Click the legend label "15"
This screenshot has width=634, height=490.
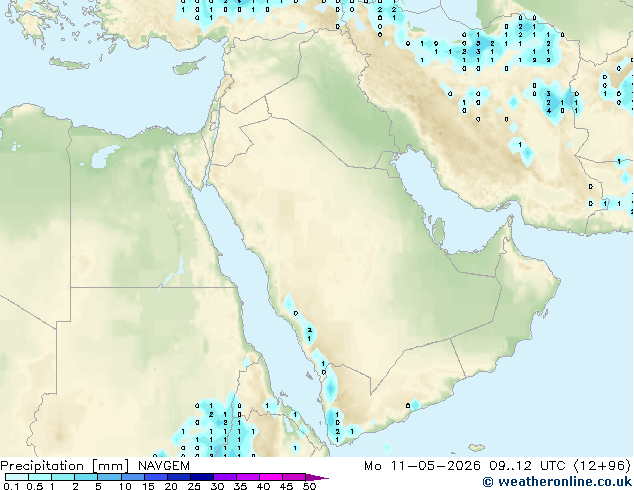147,486
